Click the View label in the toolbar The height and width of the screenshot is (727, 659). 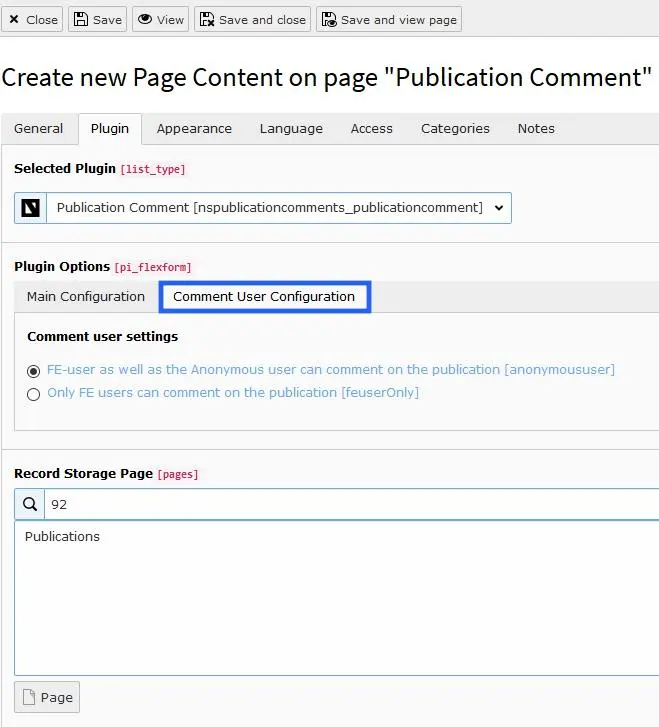coord(170,20)
